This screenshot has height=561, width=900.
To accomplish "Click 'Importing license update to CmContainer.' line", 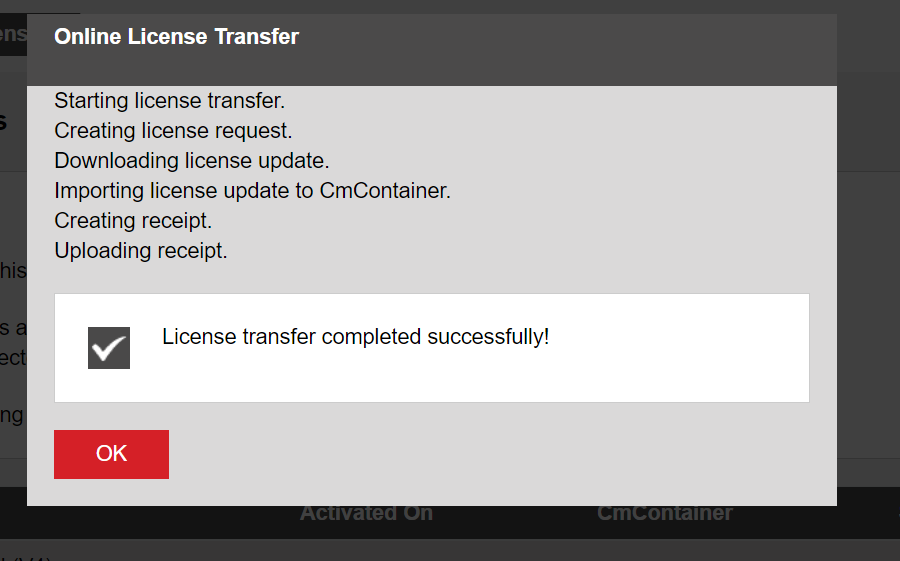I will pos(252,191).
